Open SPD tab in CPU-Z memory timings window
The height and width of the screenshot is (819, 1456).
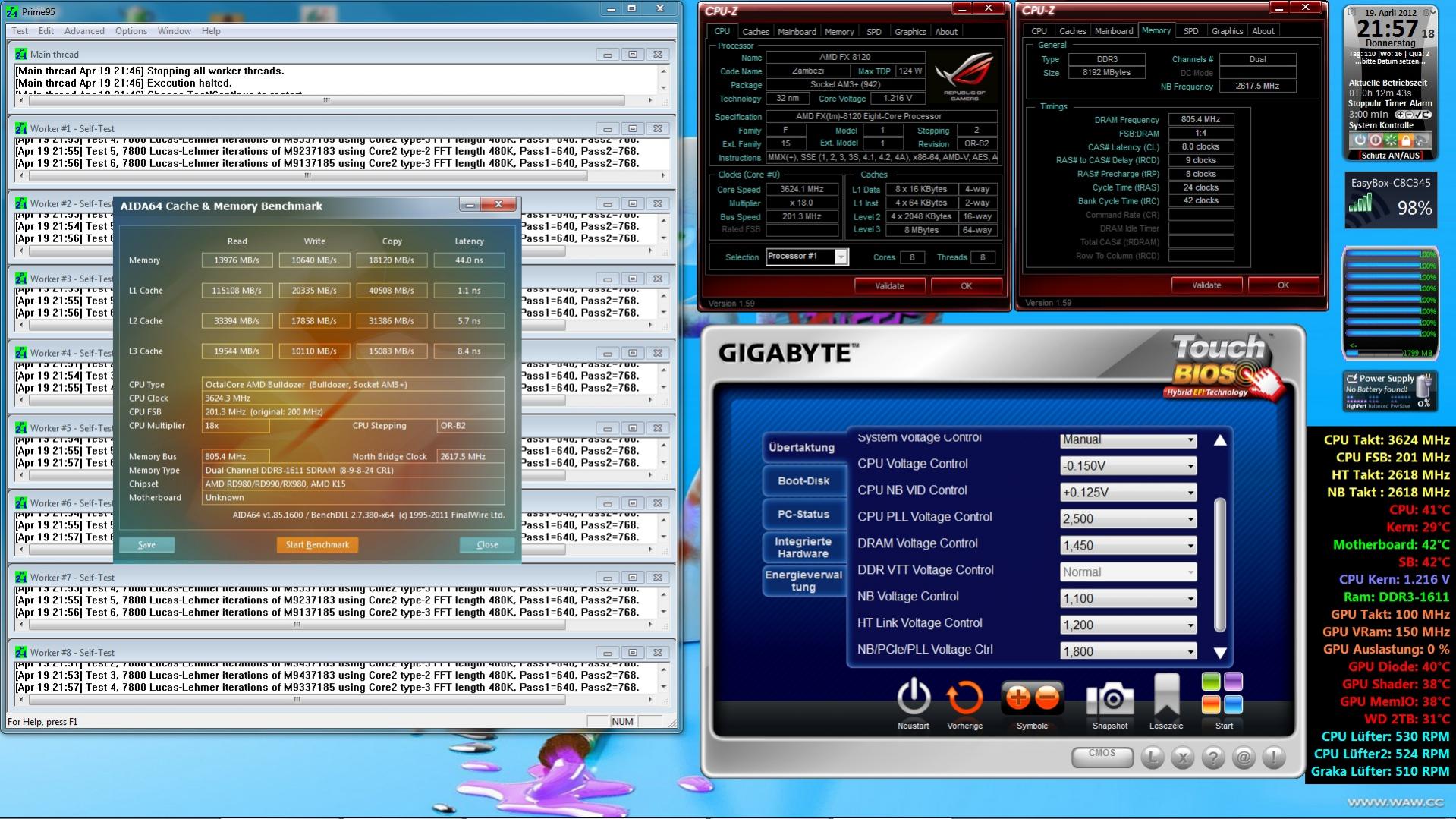[x=1191, y=31]
